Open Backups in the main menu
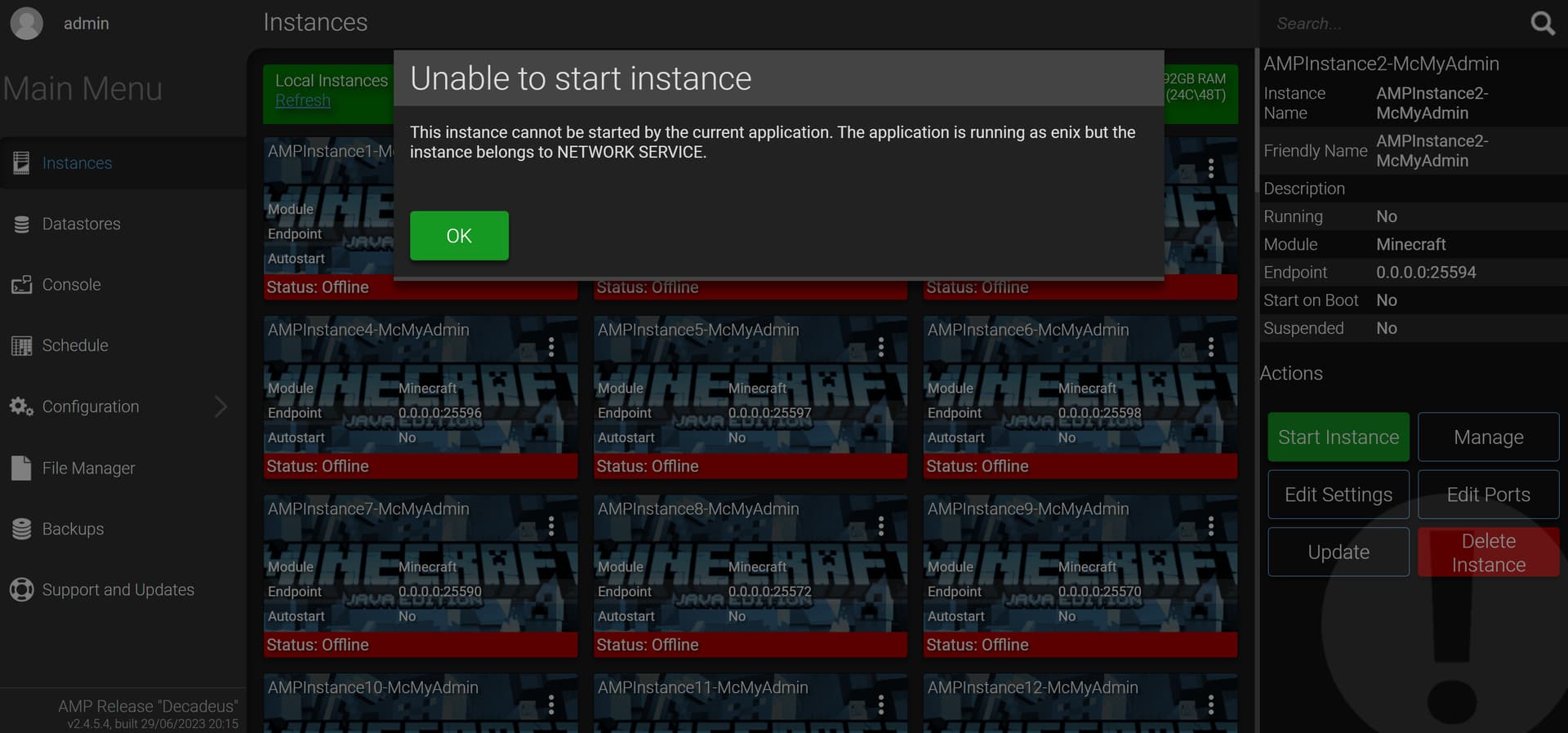 (x=123, y=529)
